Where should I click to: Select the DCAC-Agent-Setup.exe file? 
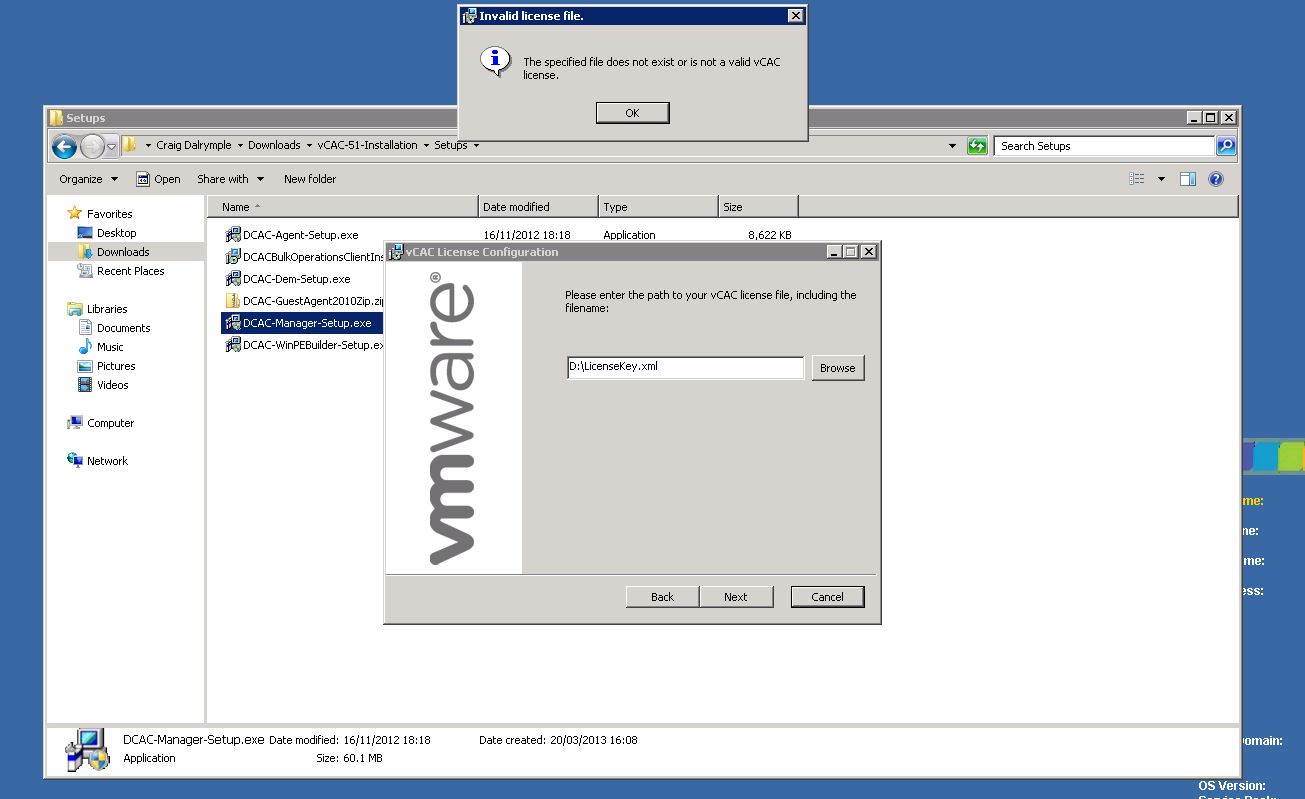pos(300,235)
